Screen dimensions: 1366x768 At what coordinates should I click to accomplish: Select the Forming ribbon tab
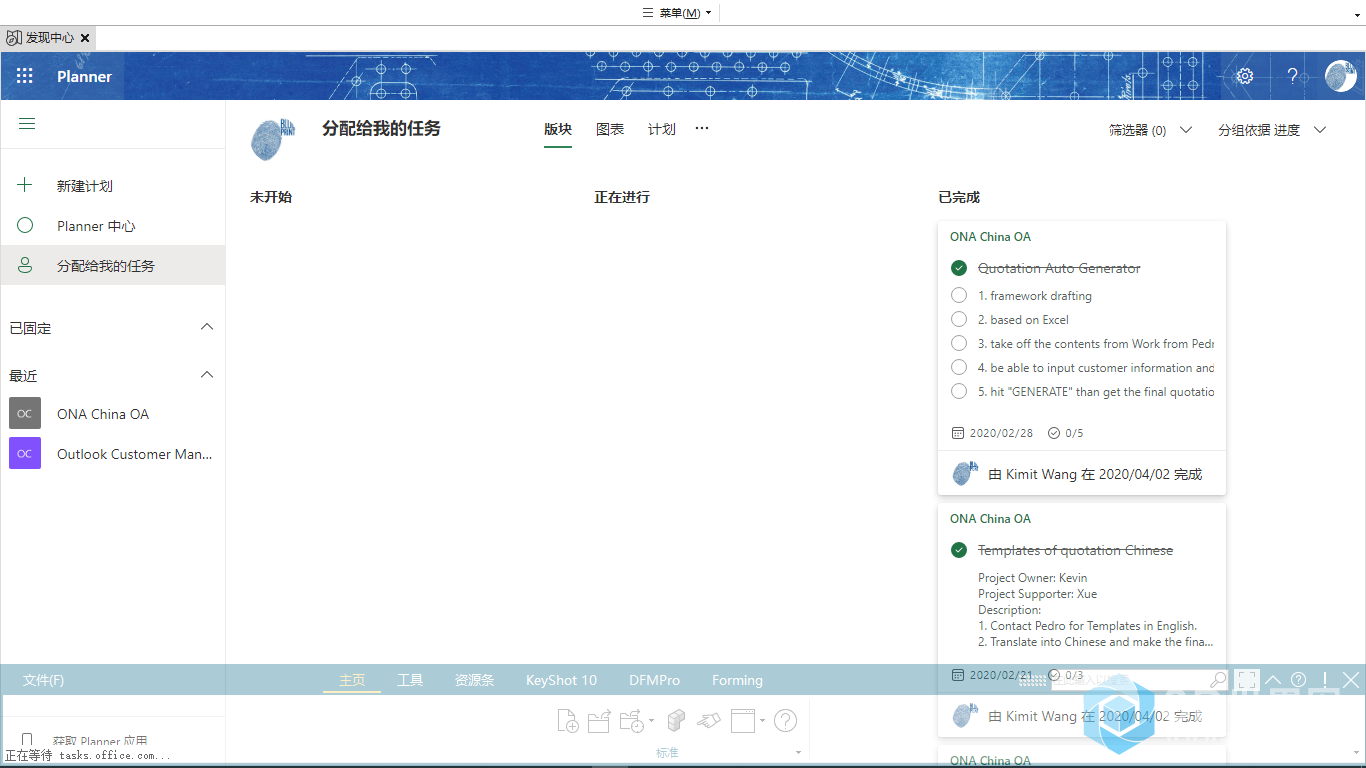point(737,680)
